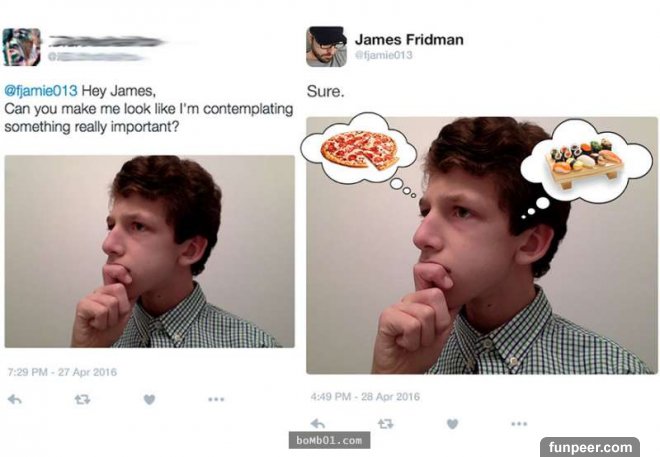660x457 pixels.
Task: Reply to the left tweet asking James
Action: [x=15, y=398]
